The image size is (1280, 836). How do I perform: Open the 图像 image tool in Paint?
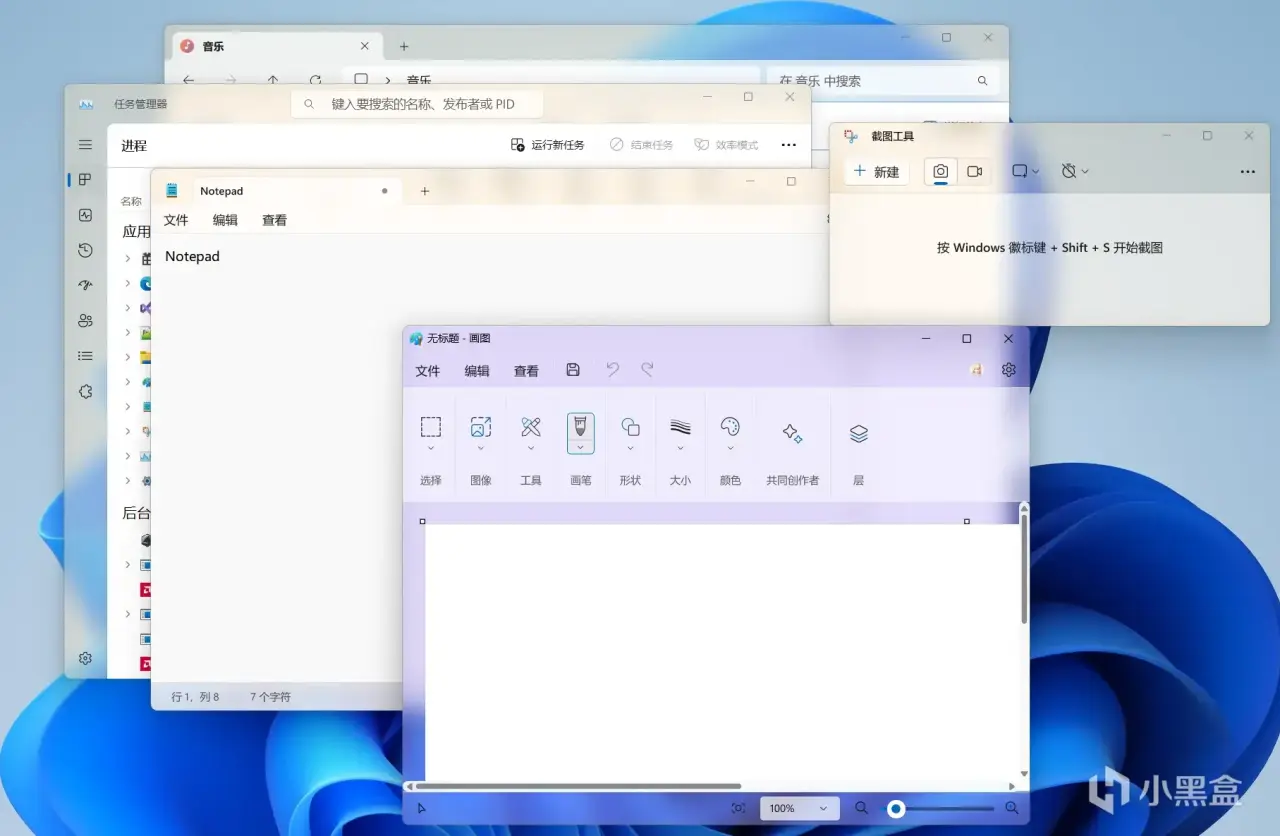coord(481,427)
